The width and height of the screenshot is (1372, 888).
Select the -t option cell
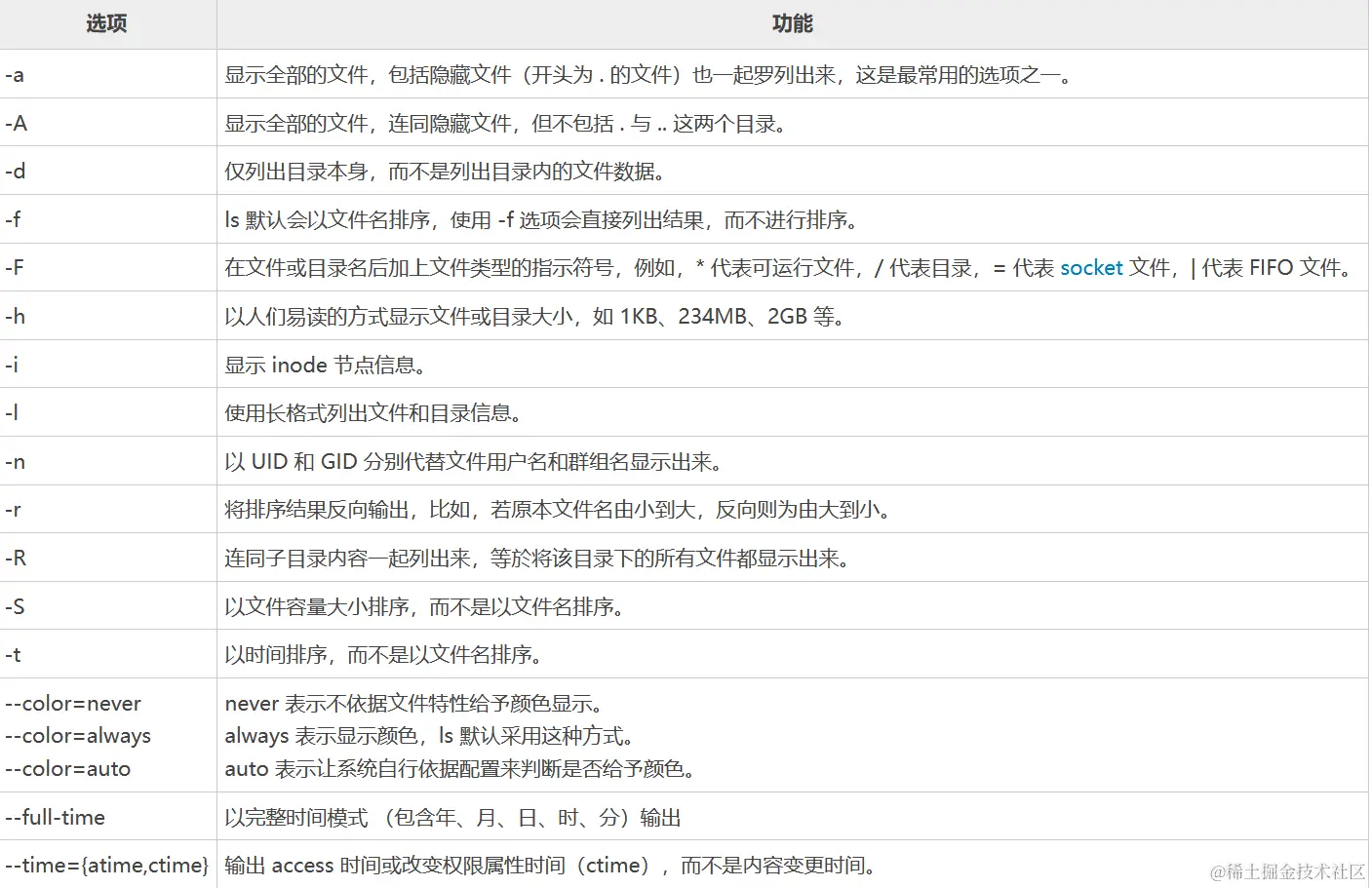[107, 654]
